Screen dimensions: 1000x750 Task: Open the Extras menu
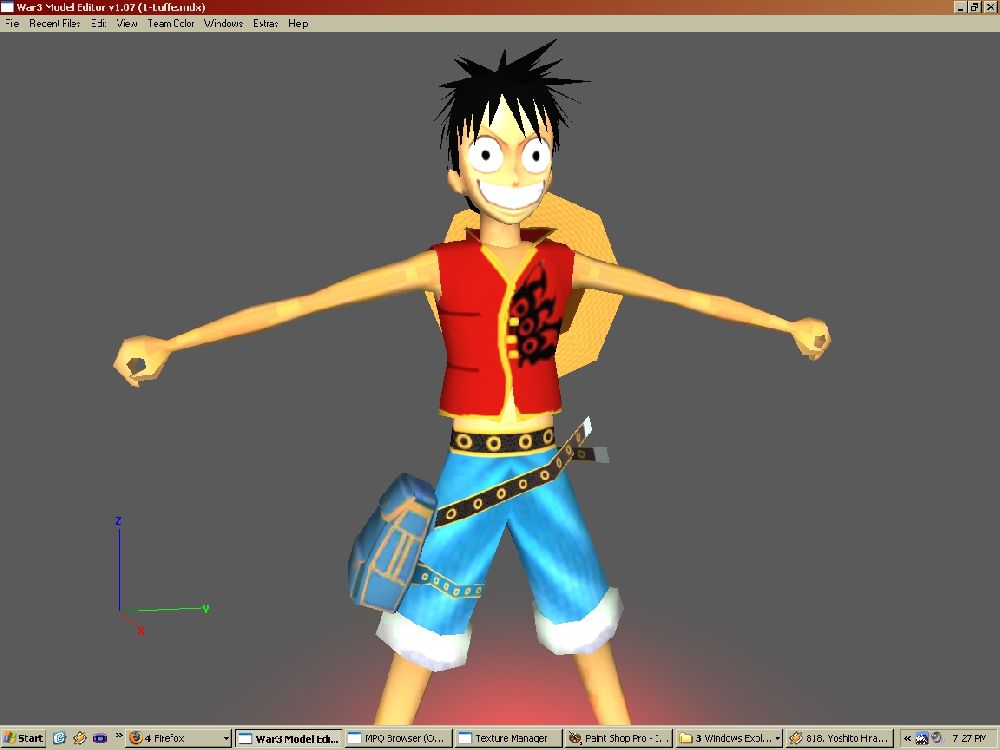[265, 24]
